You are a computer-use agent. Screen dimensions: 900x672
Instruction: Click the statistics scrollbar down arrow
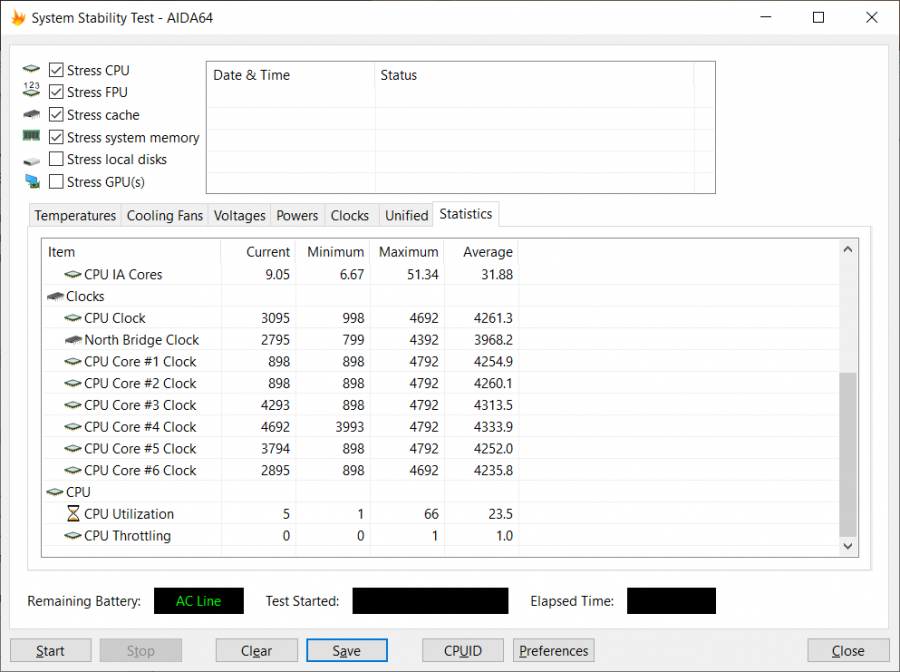point(848,546)
